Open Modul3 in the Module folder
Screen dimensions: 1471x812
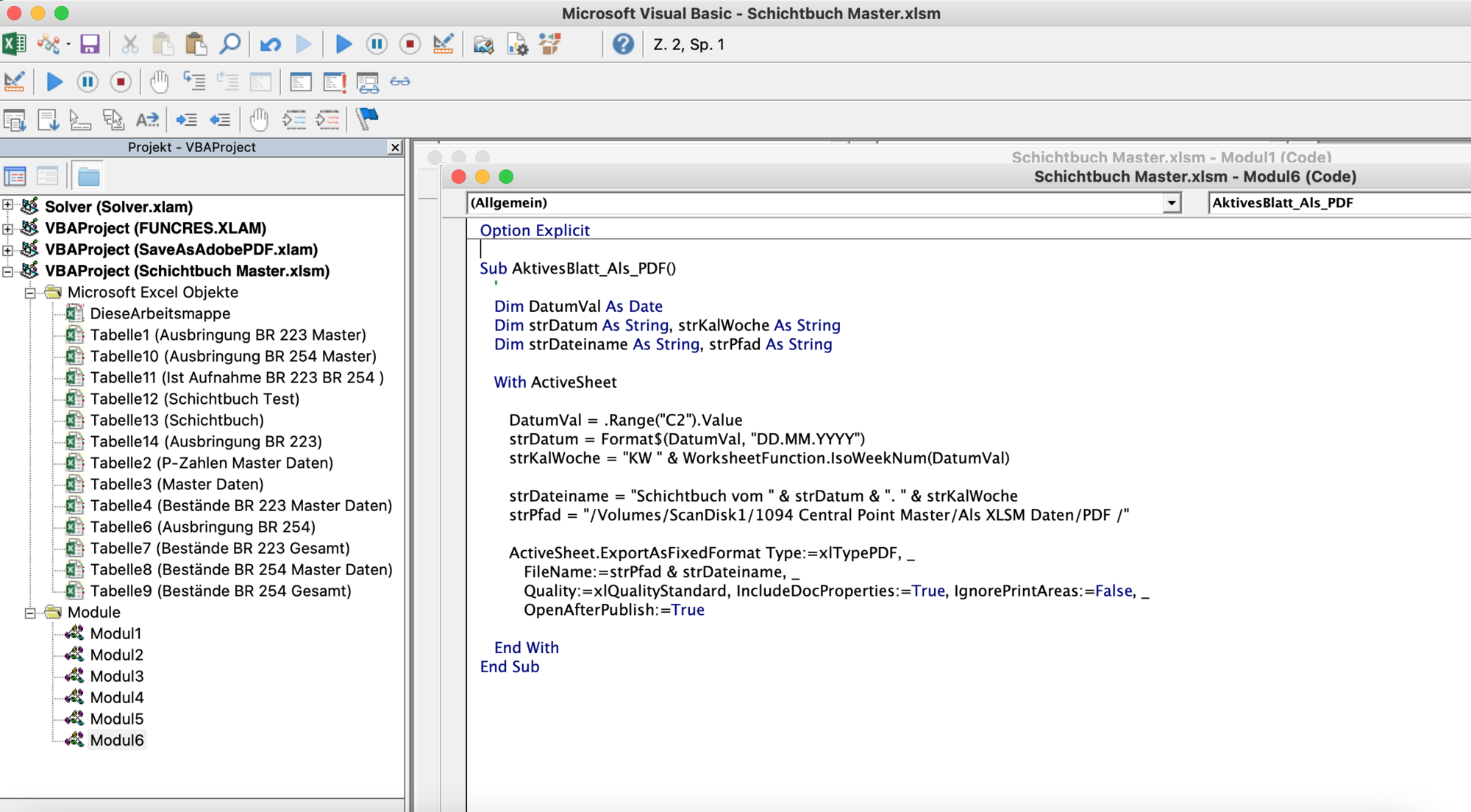pyautogui.click(x=117, y=676)
